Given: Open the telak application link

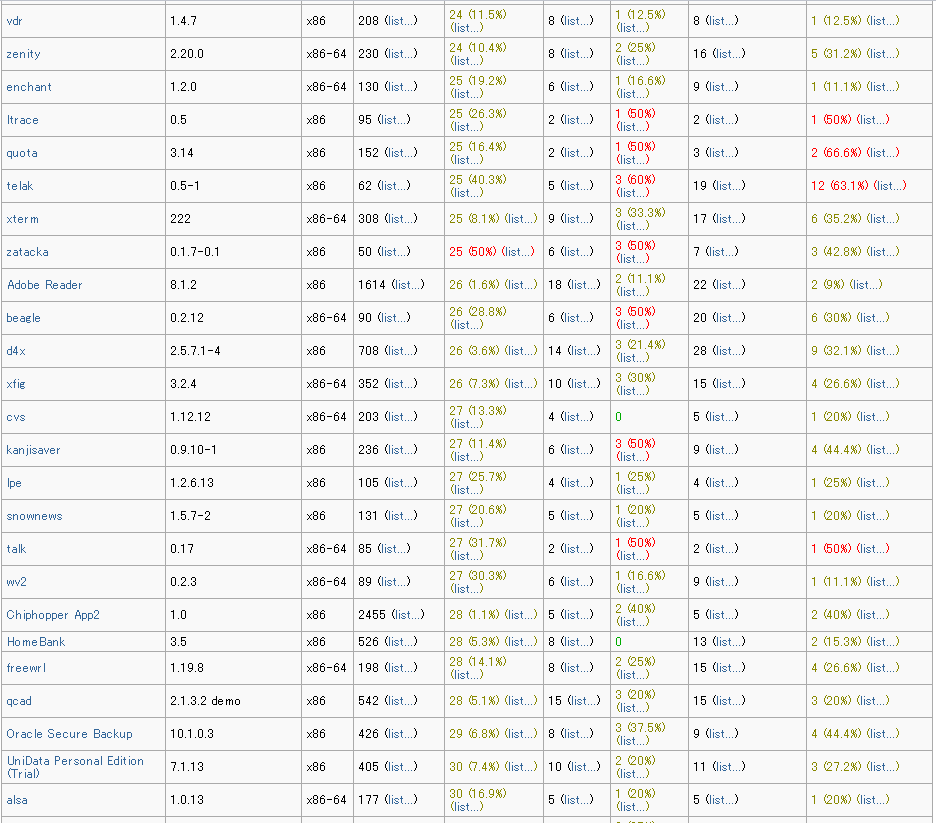Looking at the screenshot, I should coord(20,186).
